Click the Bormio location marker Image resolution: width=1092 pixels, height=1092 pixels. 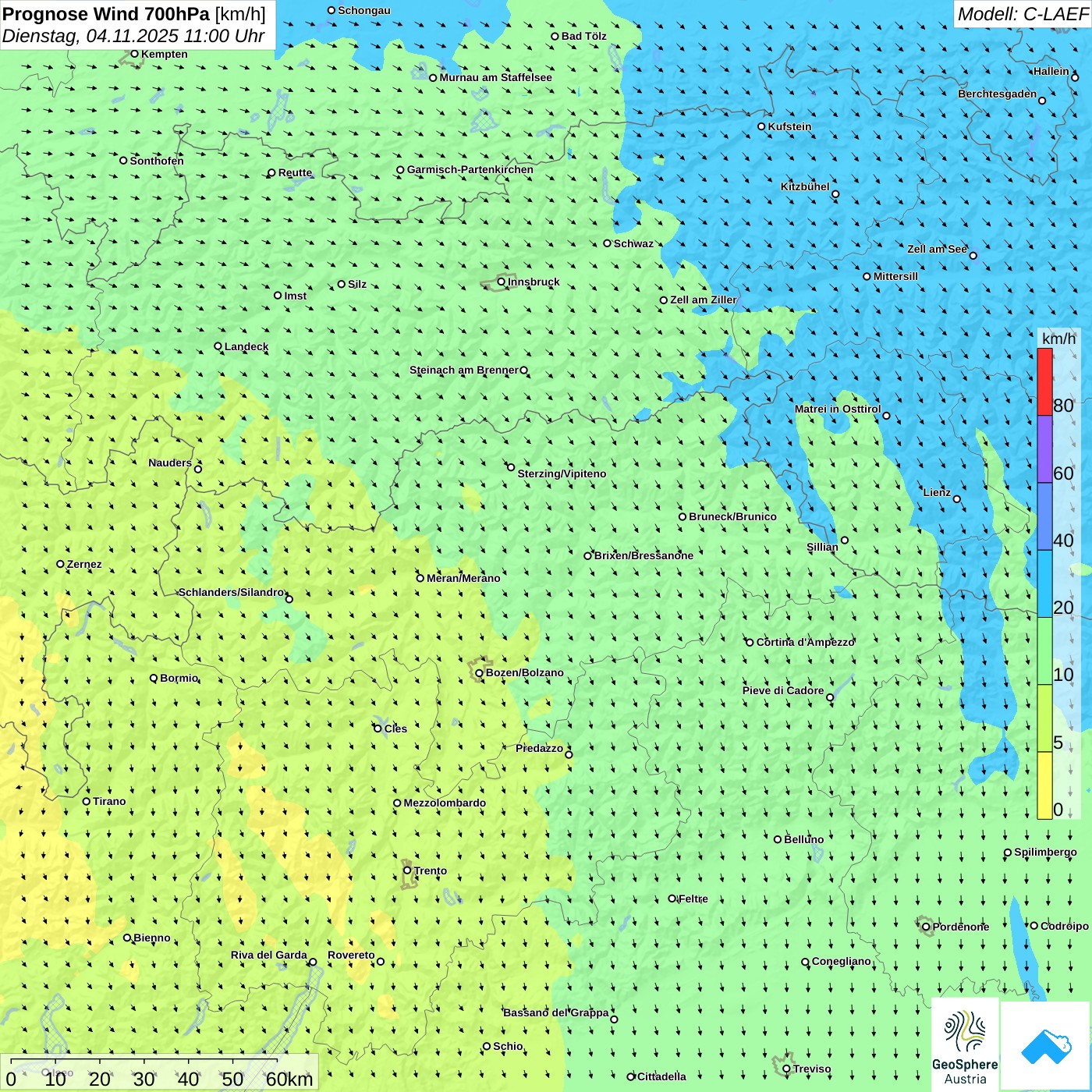(x=154, y=678)
